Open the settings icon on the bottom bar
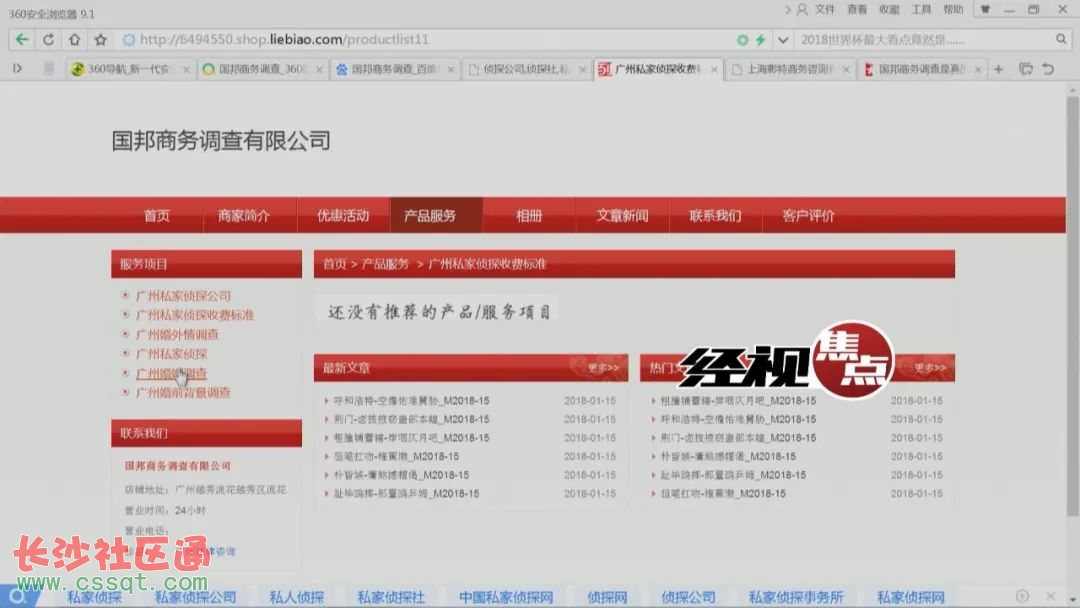The image size is (1080, 608). (x=1022, y=596)
